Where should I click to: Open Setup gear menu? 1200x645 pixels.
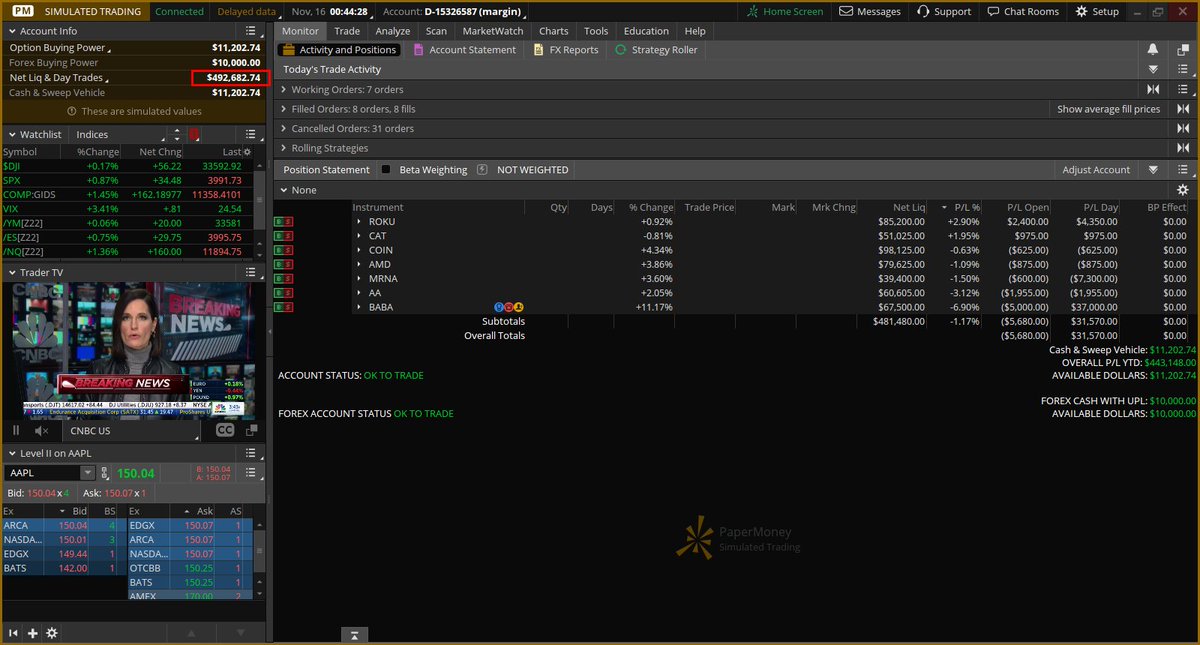[x=1098, y=11]
